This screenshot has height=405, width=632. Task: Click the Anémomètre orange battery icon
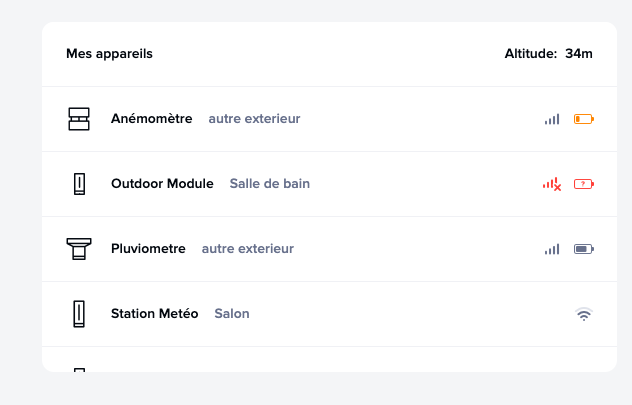click(x=583, y=119)
